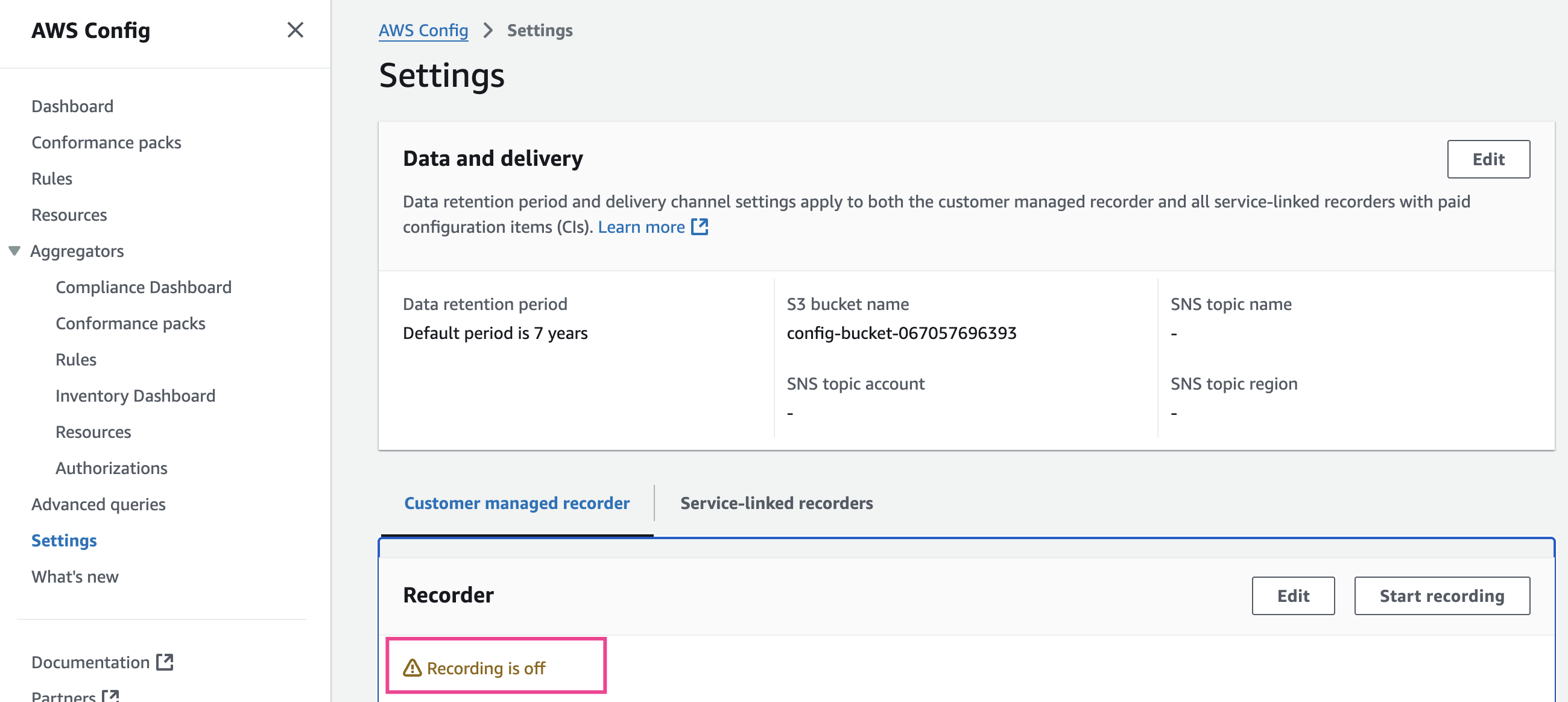This screenshot has width=1568, height=702.
Task: Open Authorizations under Aggregators
Action: (111, 467)
